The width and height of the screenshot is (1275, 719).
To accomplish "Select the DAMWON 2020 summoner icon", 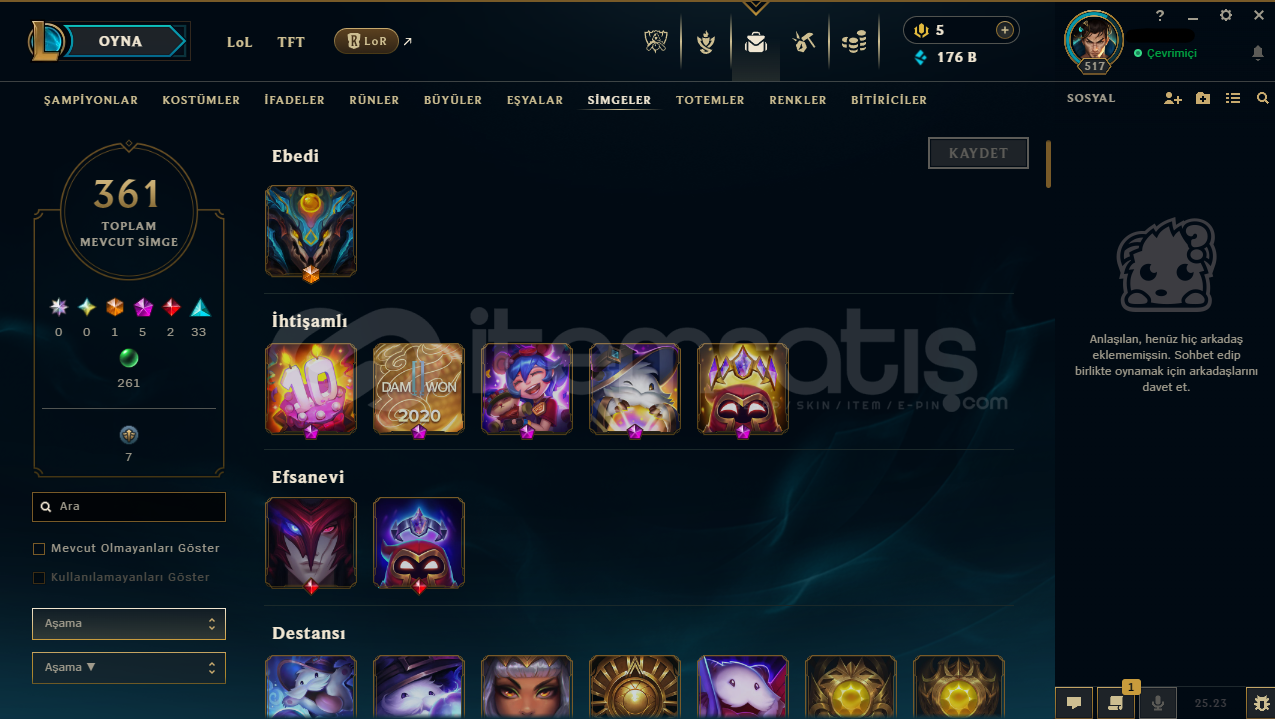I will tap(419, 389).
